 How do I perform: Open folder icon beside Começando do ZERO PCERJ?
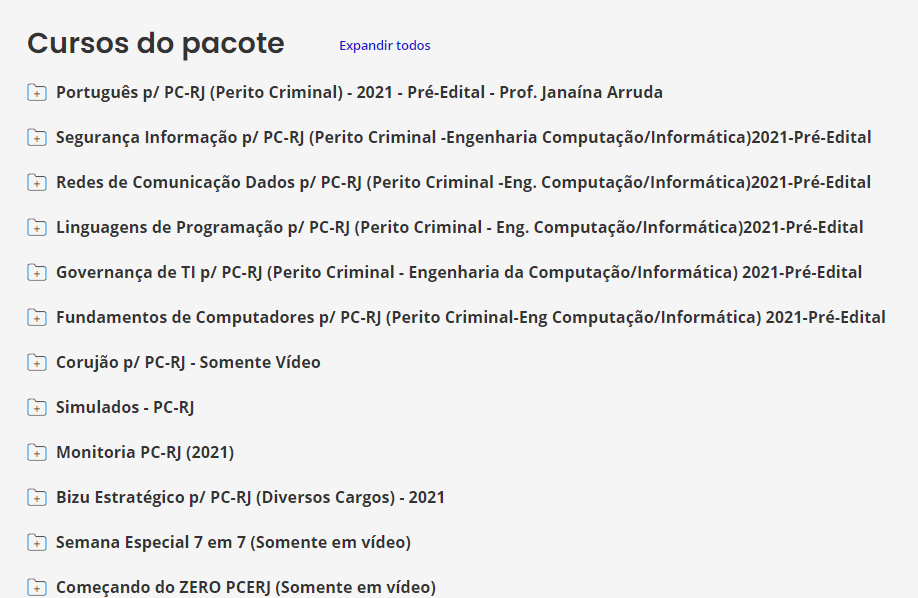click(37, 587)
